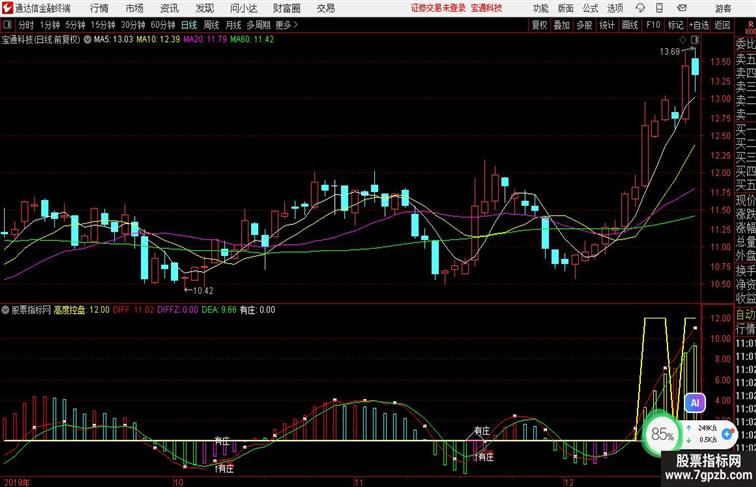Screen dimensions: 756x487
Task: Click the diamond icon at chart top-right
Action: click(x=683, y=40)
